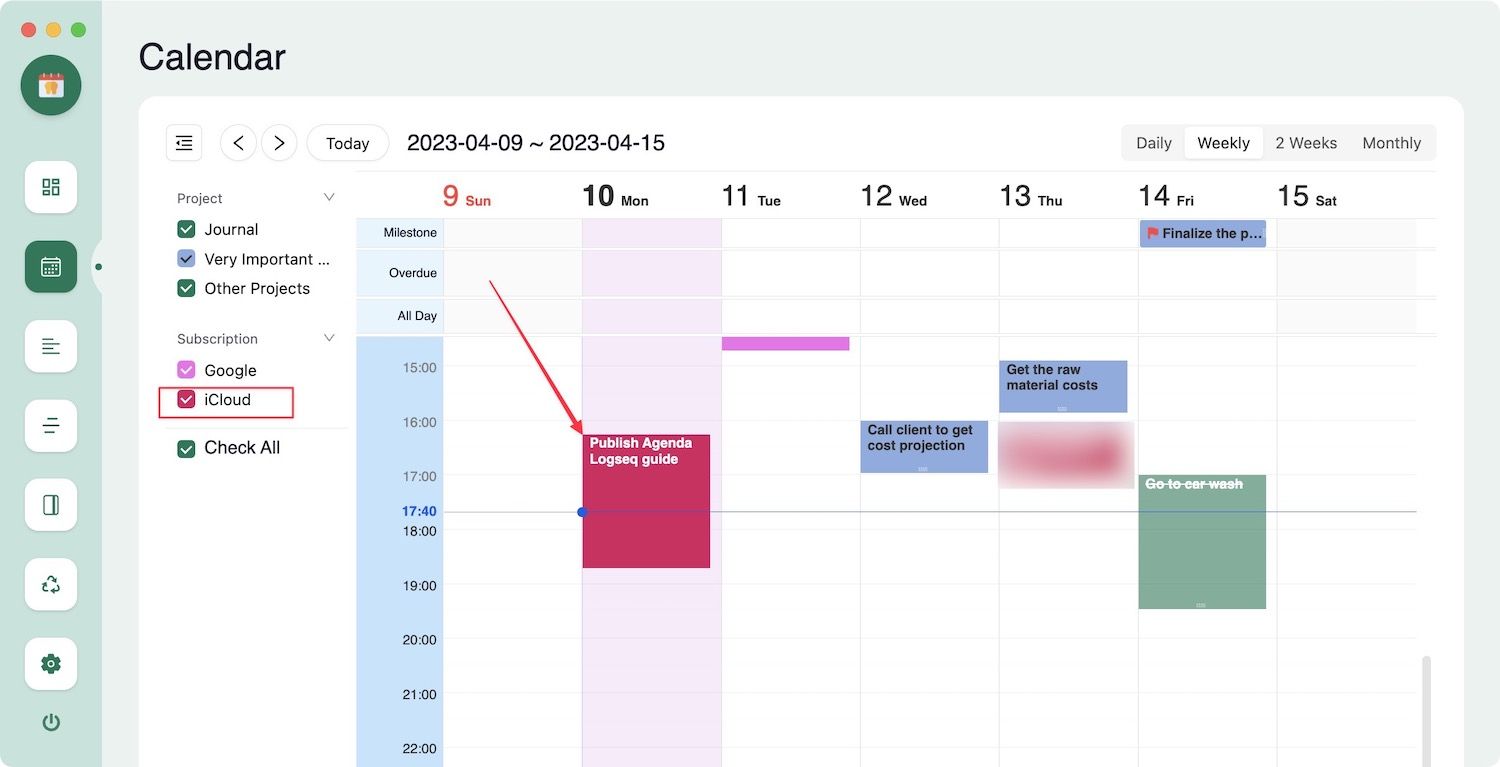Click the split panel sidebar icon

click(51, 505)
